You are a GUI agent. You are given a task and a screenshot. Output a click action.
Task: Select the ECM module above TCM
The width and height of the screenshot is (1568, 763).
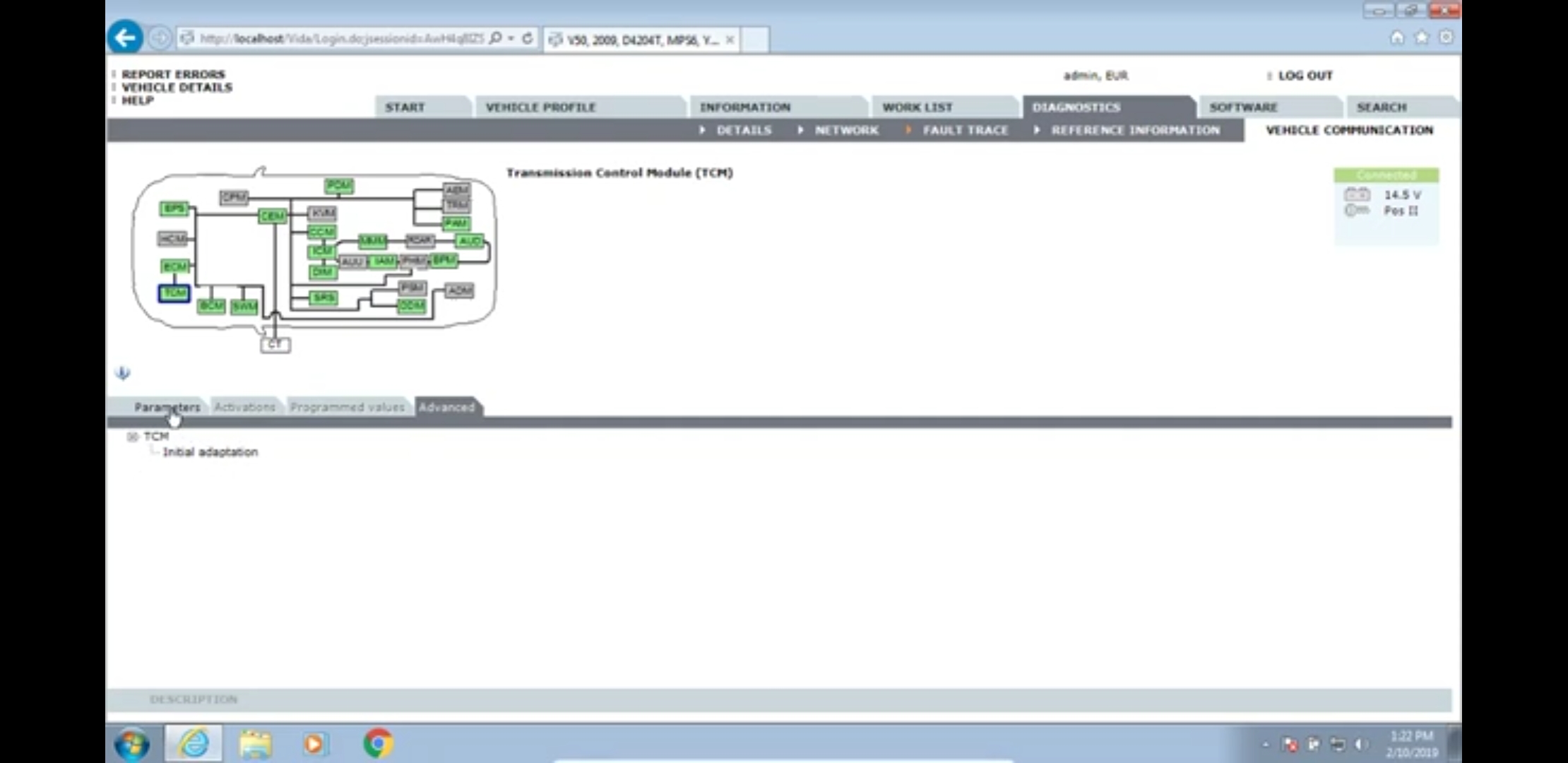coord(174,266)
